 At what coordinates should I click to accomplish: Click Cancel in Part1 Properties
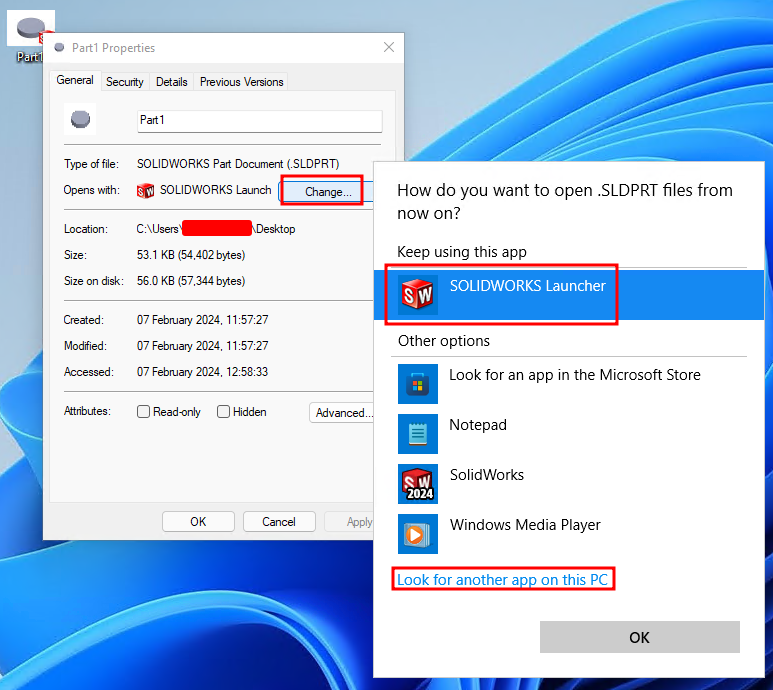tap(279, 521)
